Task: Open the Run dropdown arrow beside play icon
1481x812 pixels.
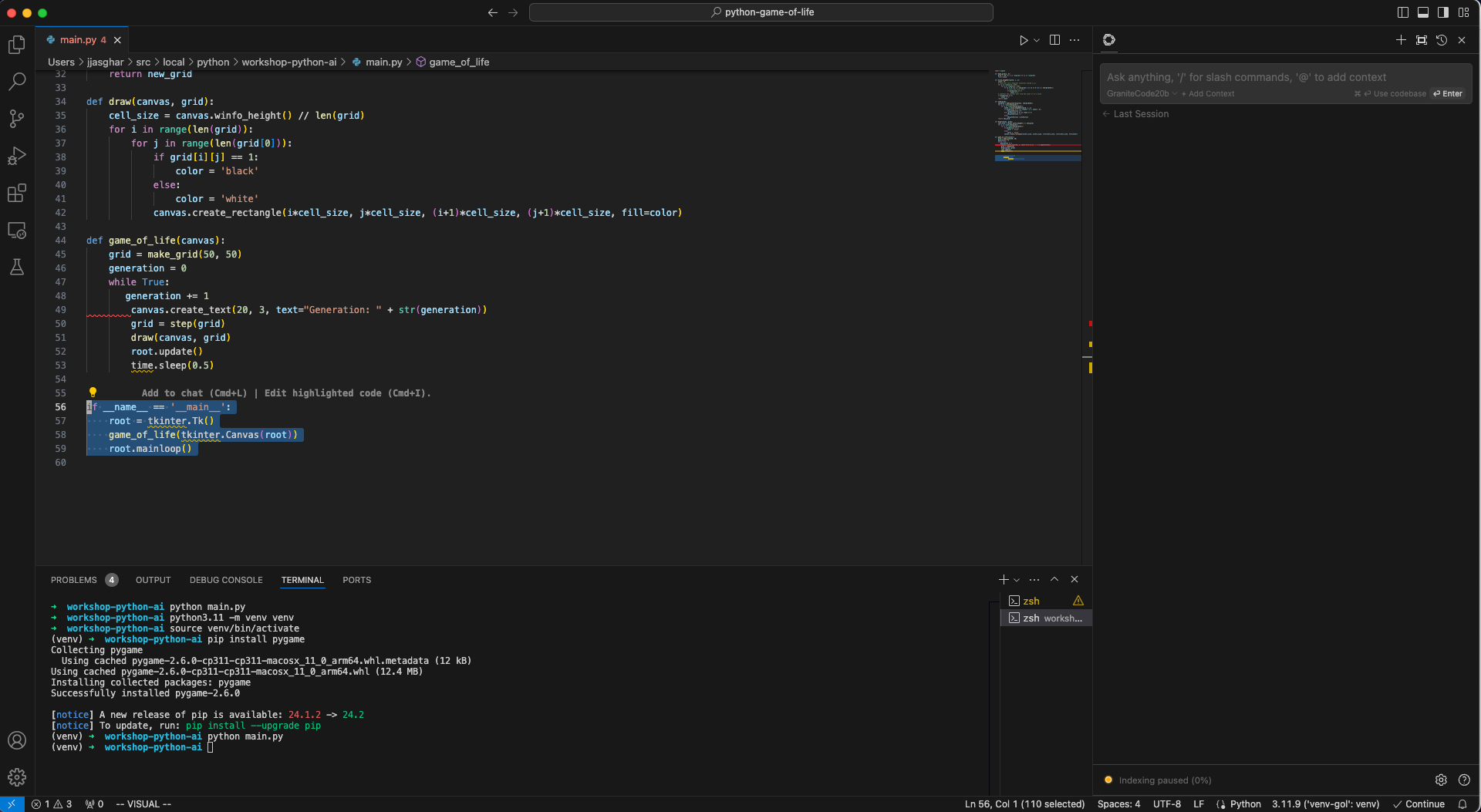Action: pos(1037,40)
